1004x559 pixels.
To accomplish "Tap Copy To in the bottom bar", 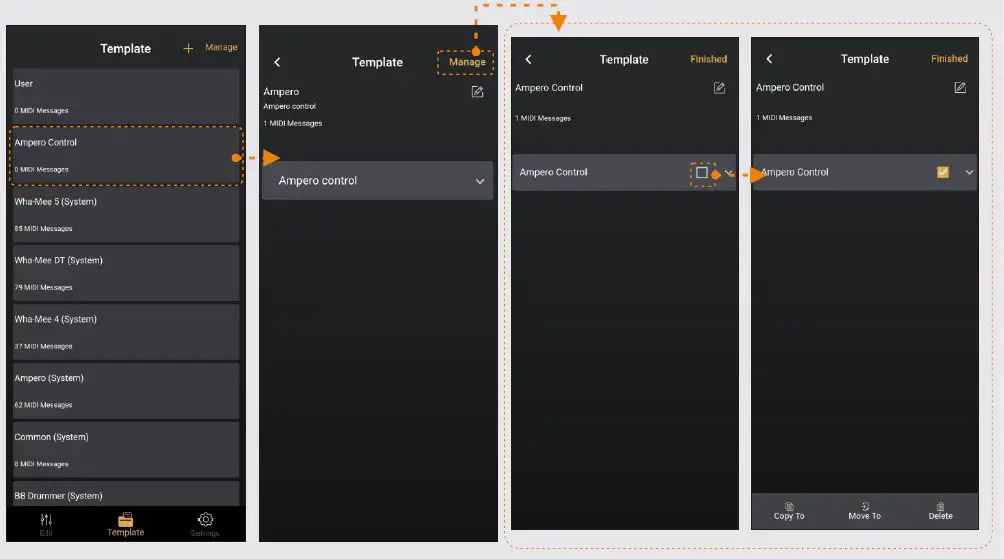I will click(x=789, y=511).
